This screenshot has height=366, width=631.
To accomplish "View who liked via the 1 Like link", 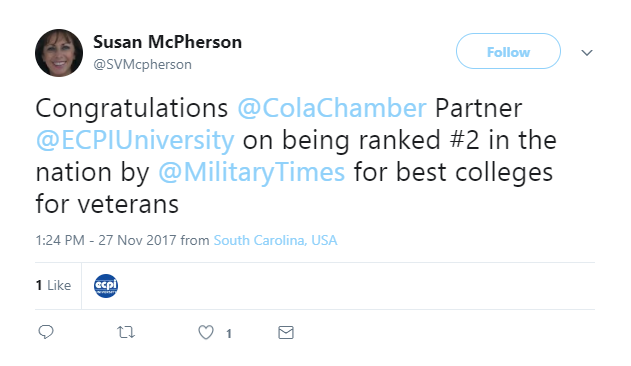I will [53, 285].
